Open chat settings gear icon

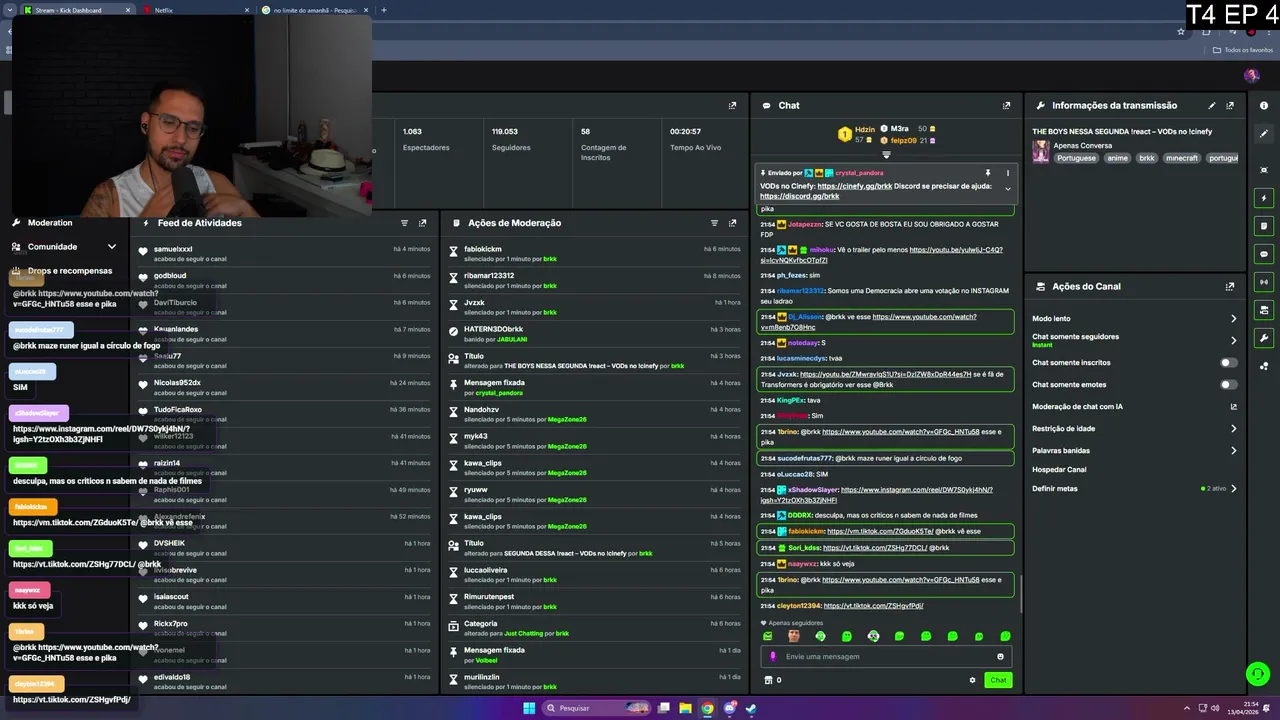[972, 680]
